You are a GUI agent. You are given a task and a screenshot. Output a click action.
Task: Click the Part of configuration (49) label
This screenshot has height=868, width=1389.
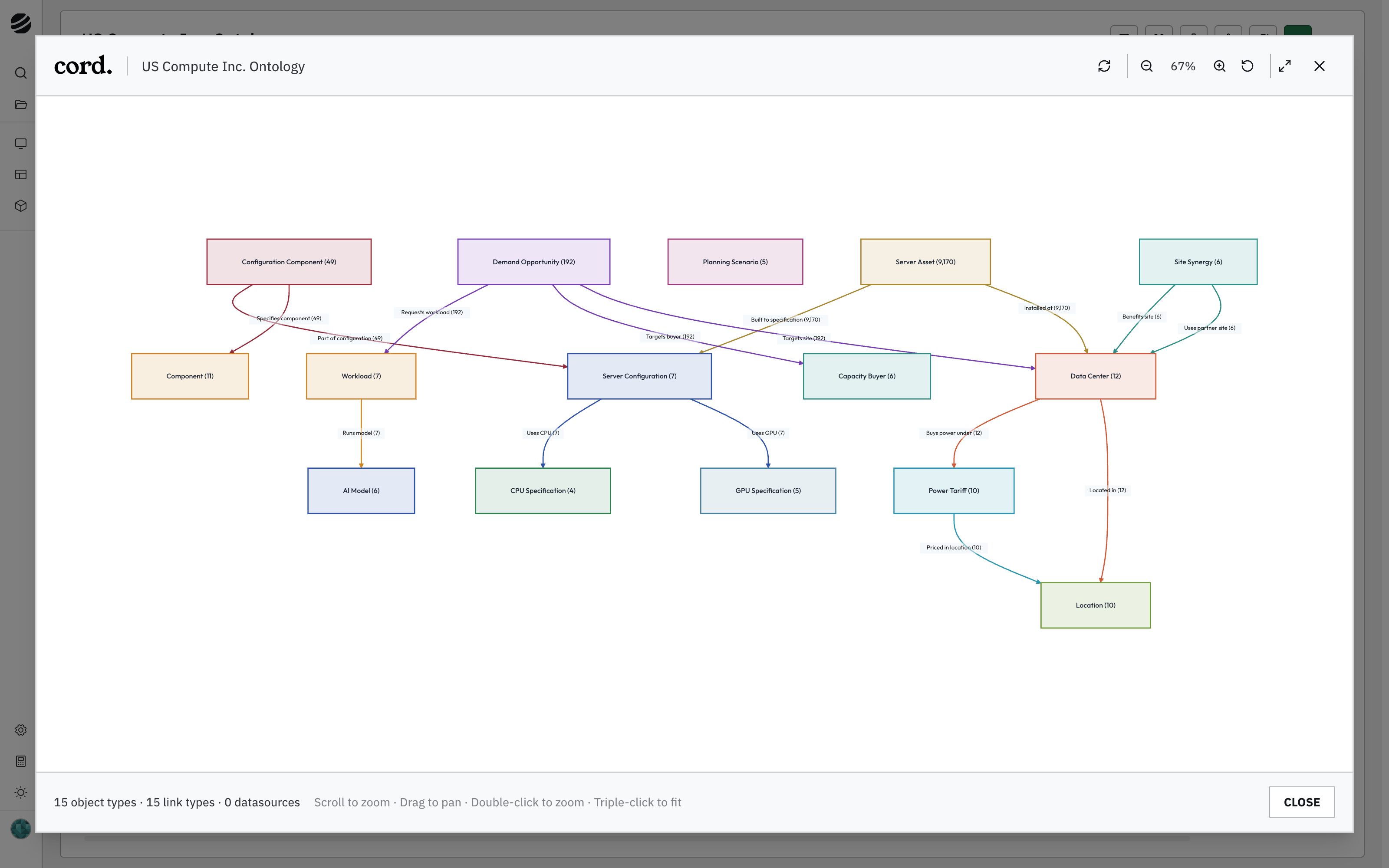[x=350, y=338]
